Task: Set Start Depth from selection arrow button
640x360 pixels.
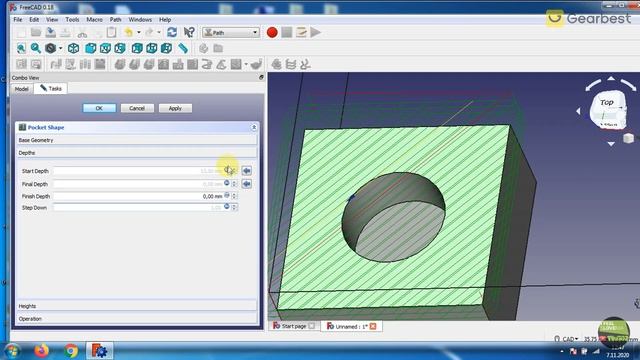Action: tap(247, 171)
